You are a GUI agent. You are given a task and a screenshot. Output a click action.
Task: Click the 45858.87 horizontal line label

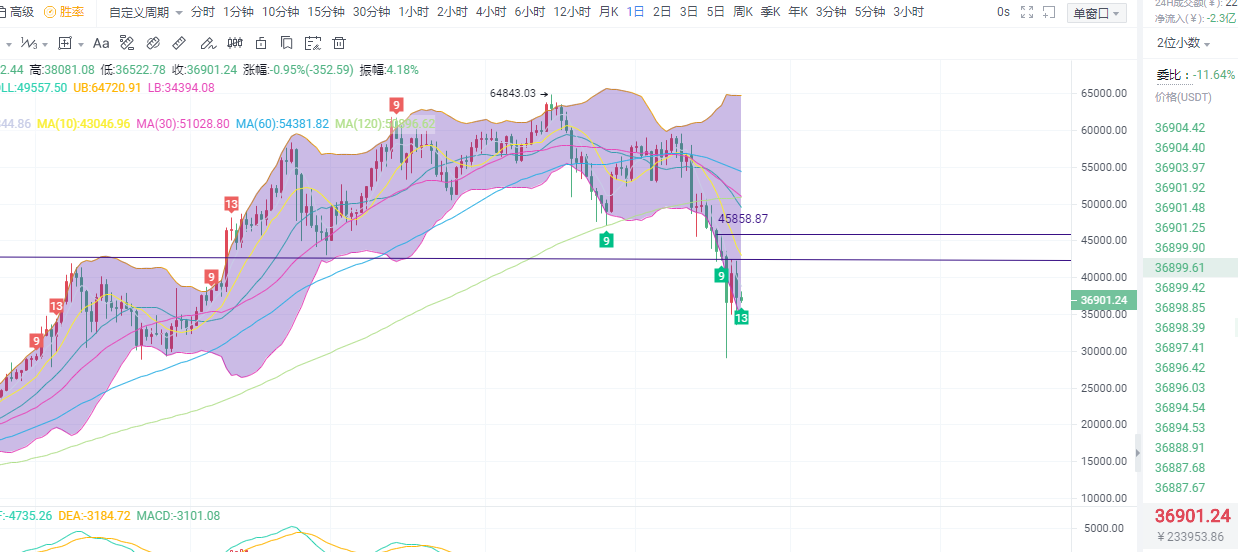click(x=743, y=218)
